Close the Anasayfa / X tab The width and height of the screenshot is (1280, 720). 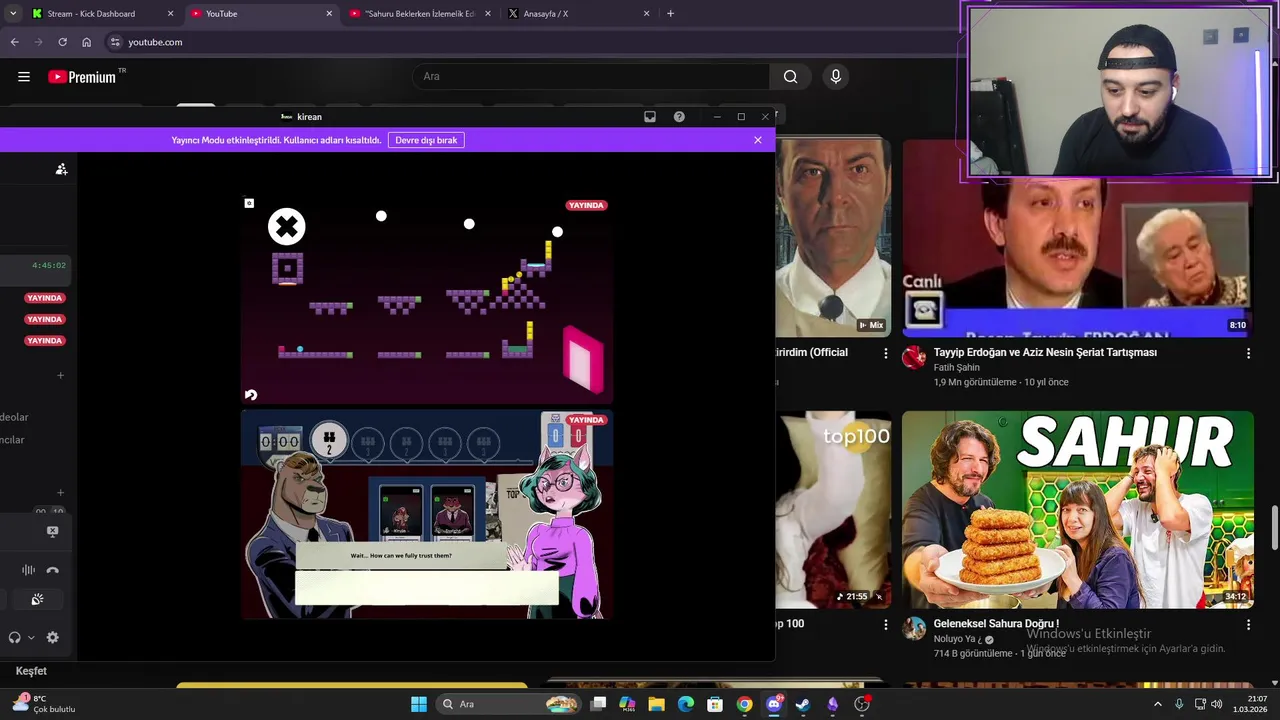646,14
